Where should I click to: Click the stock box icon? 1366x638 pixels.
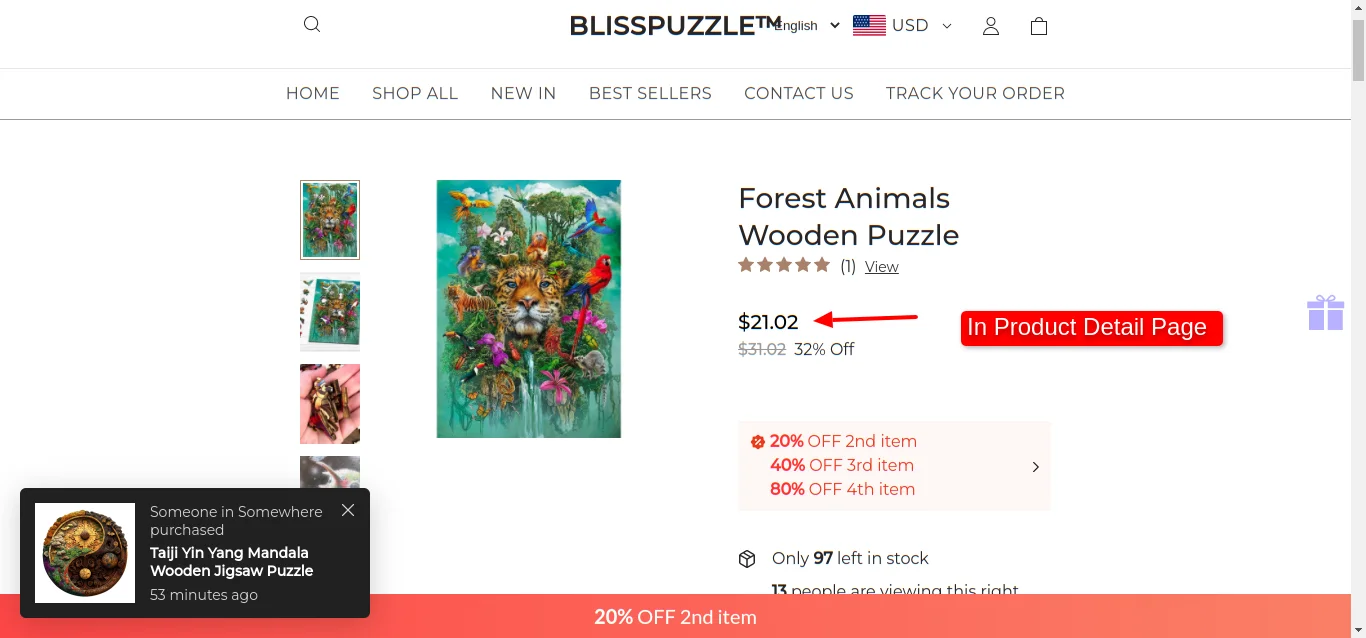[x=747, y=558]
